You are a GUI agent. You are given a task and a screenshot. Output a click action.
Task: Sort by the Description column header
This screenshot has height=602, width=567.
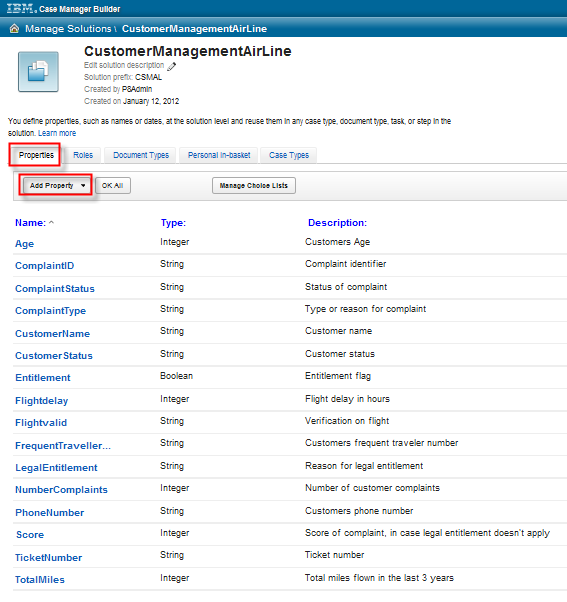337,223
